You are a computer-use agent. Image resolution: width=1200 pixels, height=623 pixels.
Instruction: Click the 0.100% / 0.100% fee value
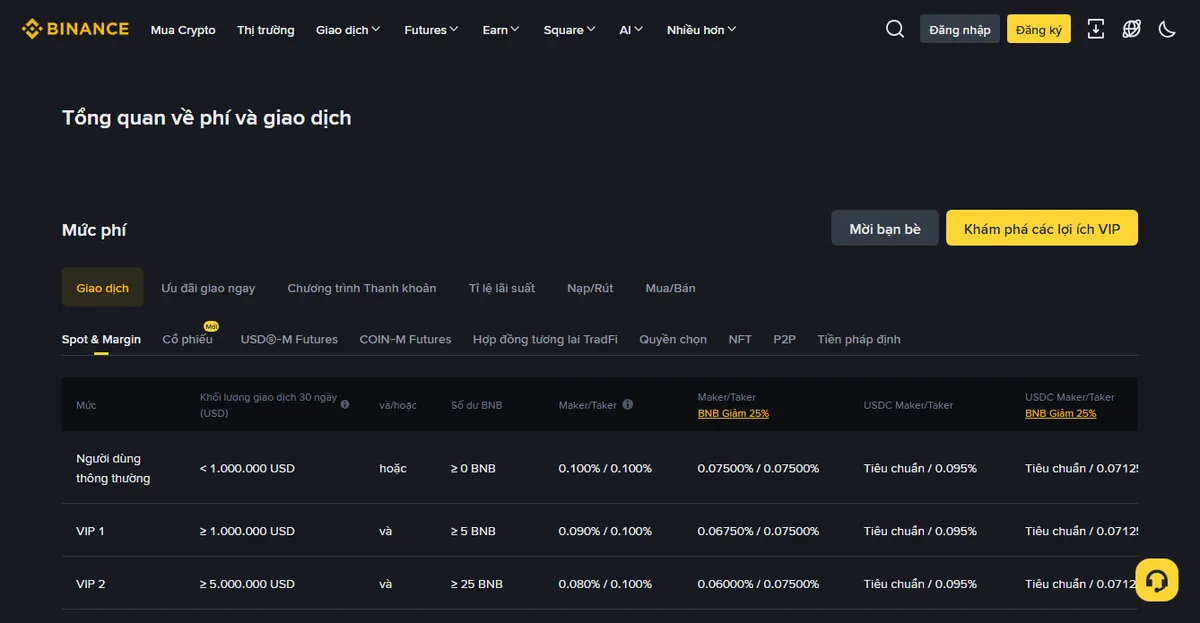tap(605, 468)
